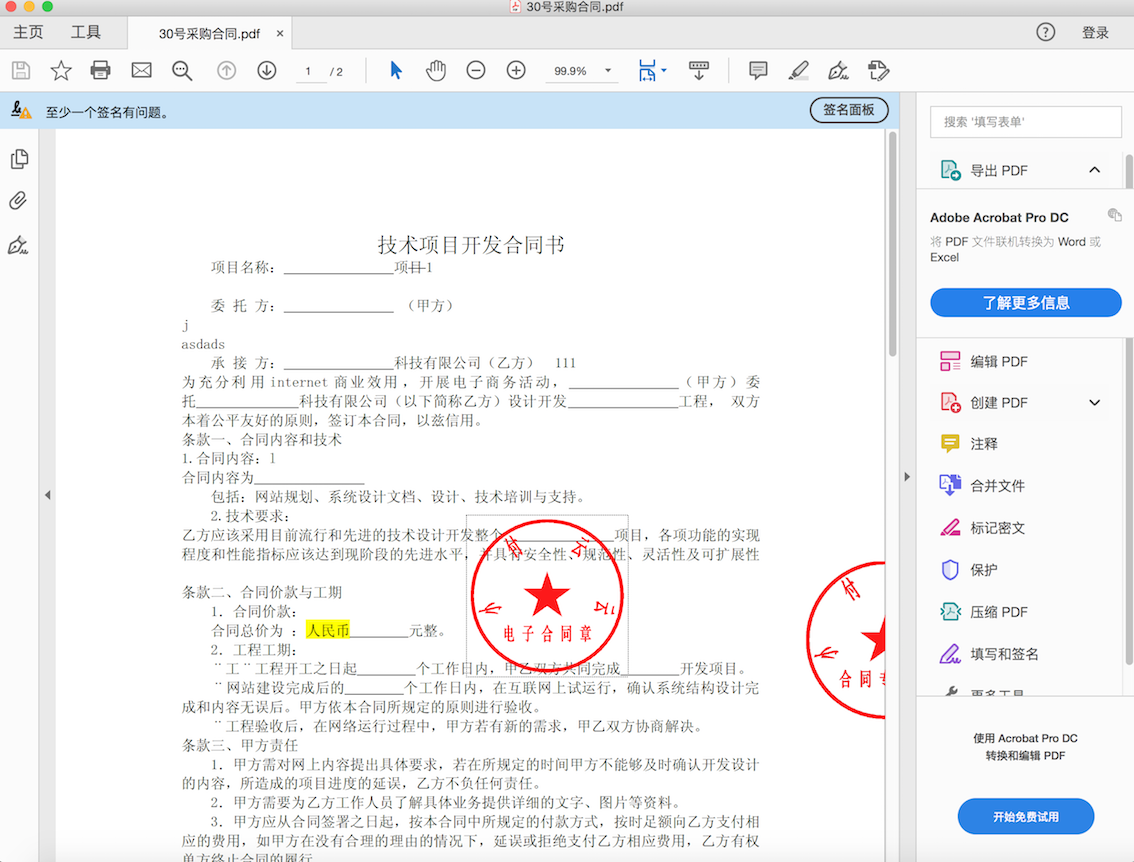Collapse the left navigation pane arrow
Viewport: 1134px width, 862px height.
[x=48, y=495]
